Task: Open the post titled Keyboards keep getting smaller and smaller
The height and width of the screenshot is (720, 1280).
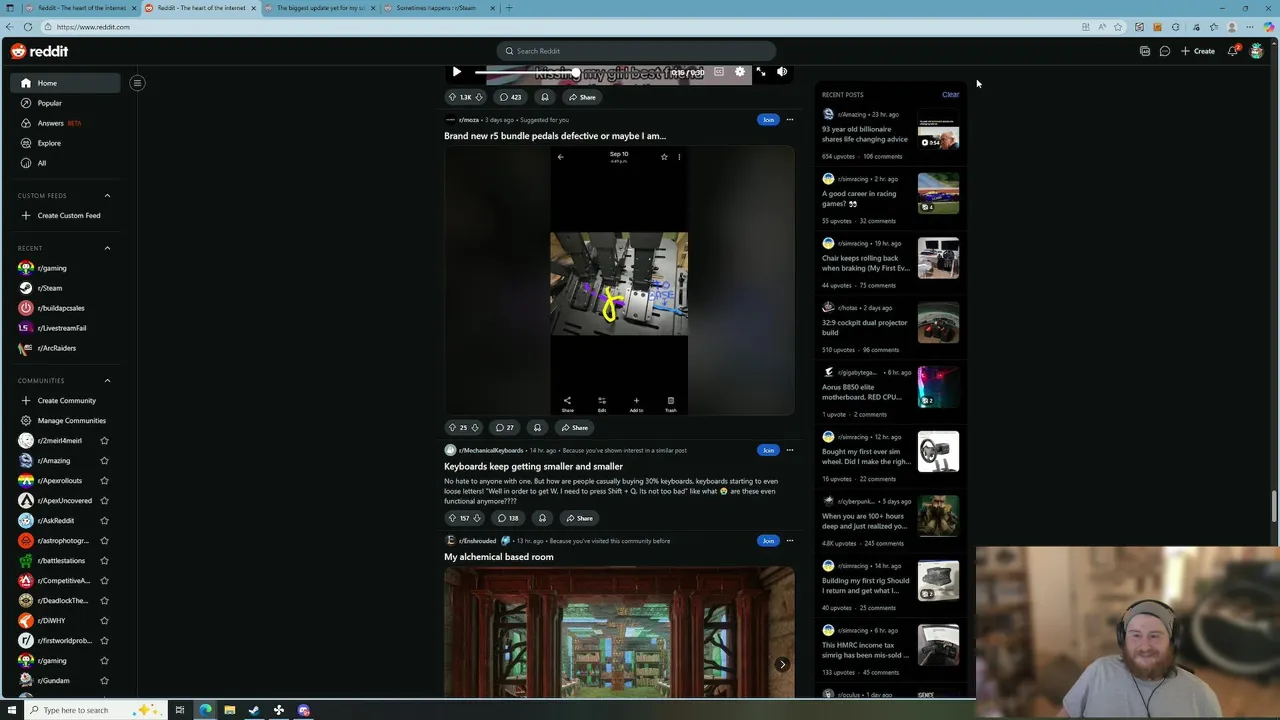Action: (x=533, y=466)
